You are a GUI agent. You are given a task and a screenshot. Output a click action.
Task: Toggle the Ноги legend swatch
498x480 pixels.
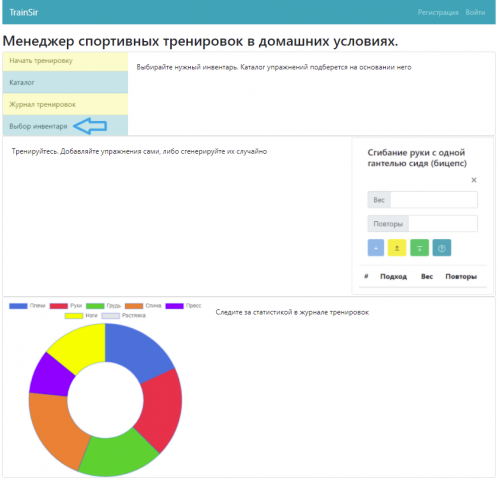pyautogui.click(x=74, y=316)
